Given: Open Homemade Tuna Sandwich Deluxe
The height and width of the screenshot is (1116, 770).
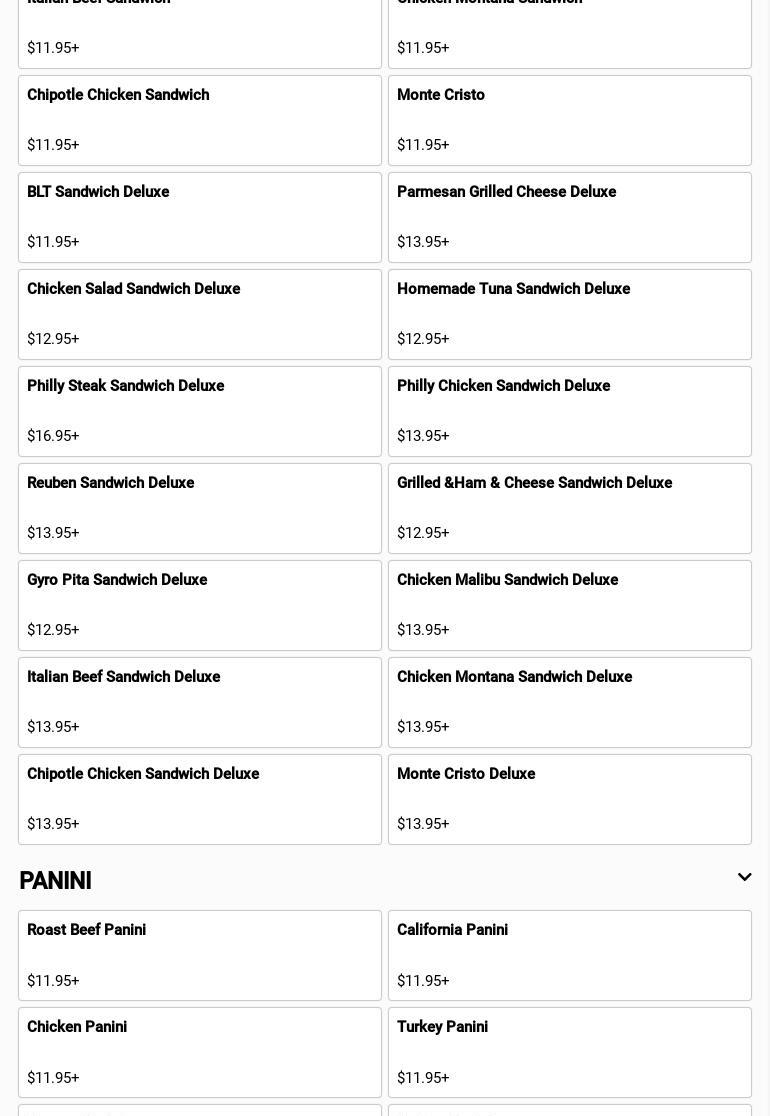Looking at the screenshot, I should [x=570, y=314].
